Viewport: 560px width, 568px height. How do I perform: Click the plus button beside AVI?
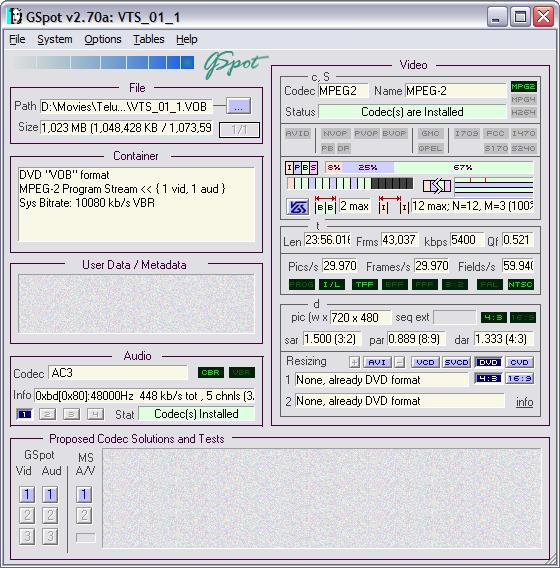pos(355,362)
